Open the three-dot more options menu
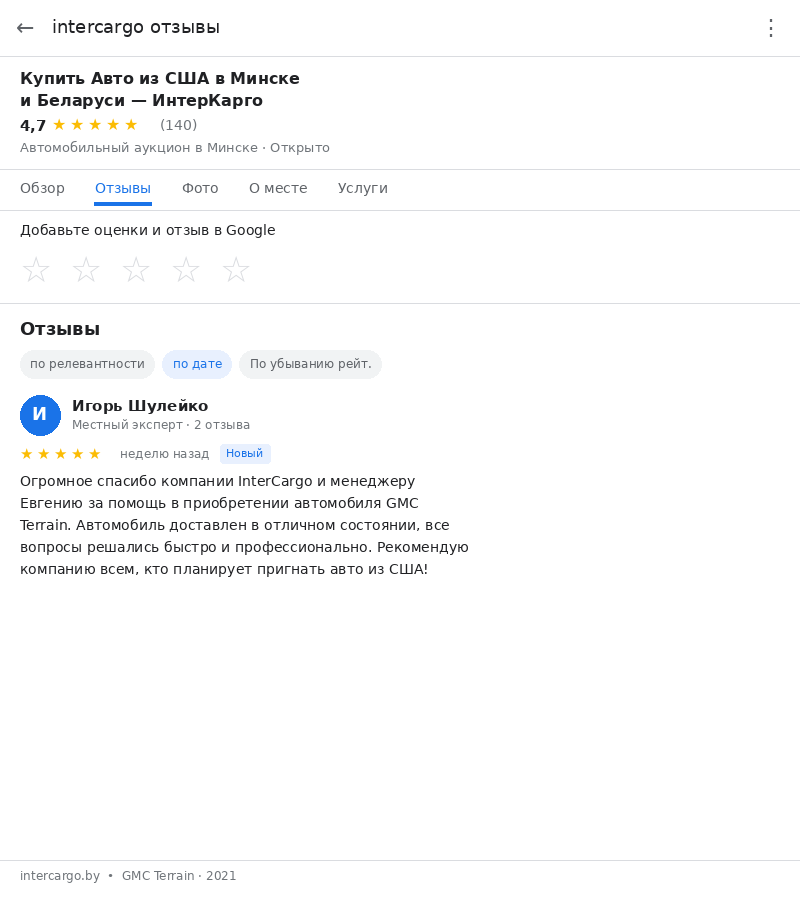Screen dimensions: 800x900 770,28
